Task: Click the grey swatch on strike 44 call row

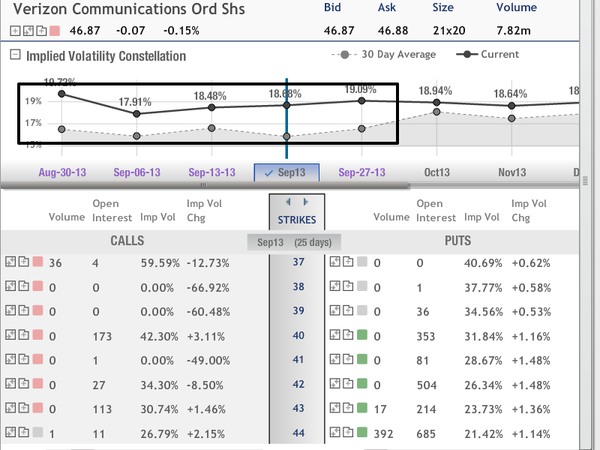Action: [38, 433]
